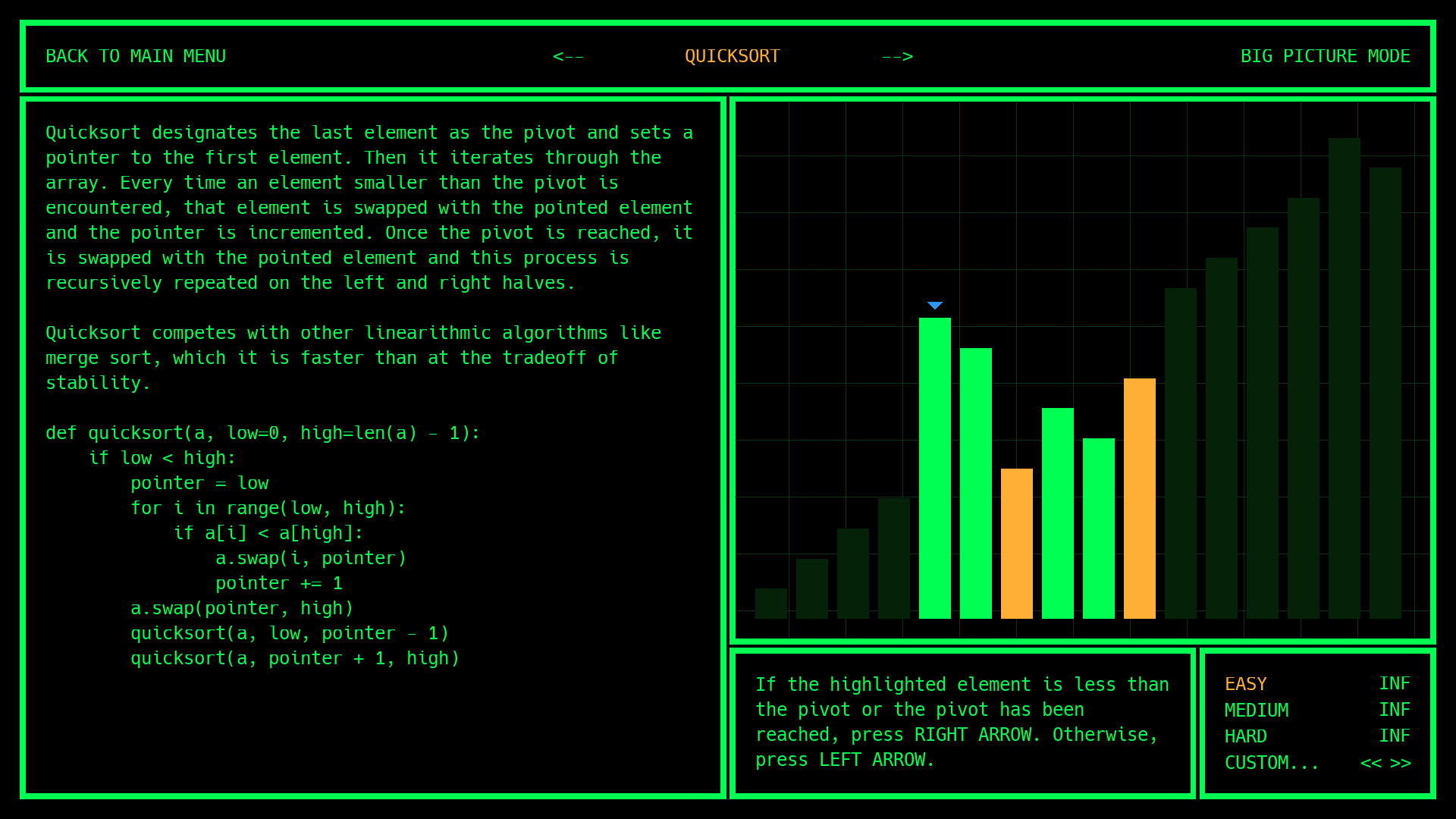
Task: Click the instruction text about RIGHT ARROW
Action: [962, 722]
